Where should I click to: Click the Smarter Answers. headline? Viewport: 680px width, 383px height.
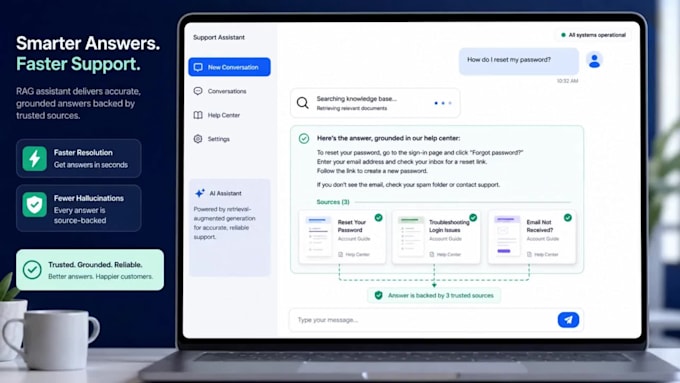tap(88, 43)
